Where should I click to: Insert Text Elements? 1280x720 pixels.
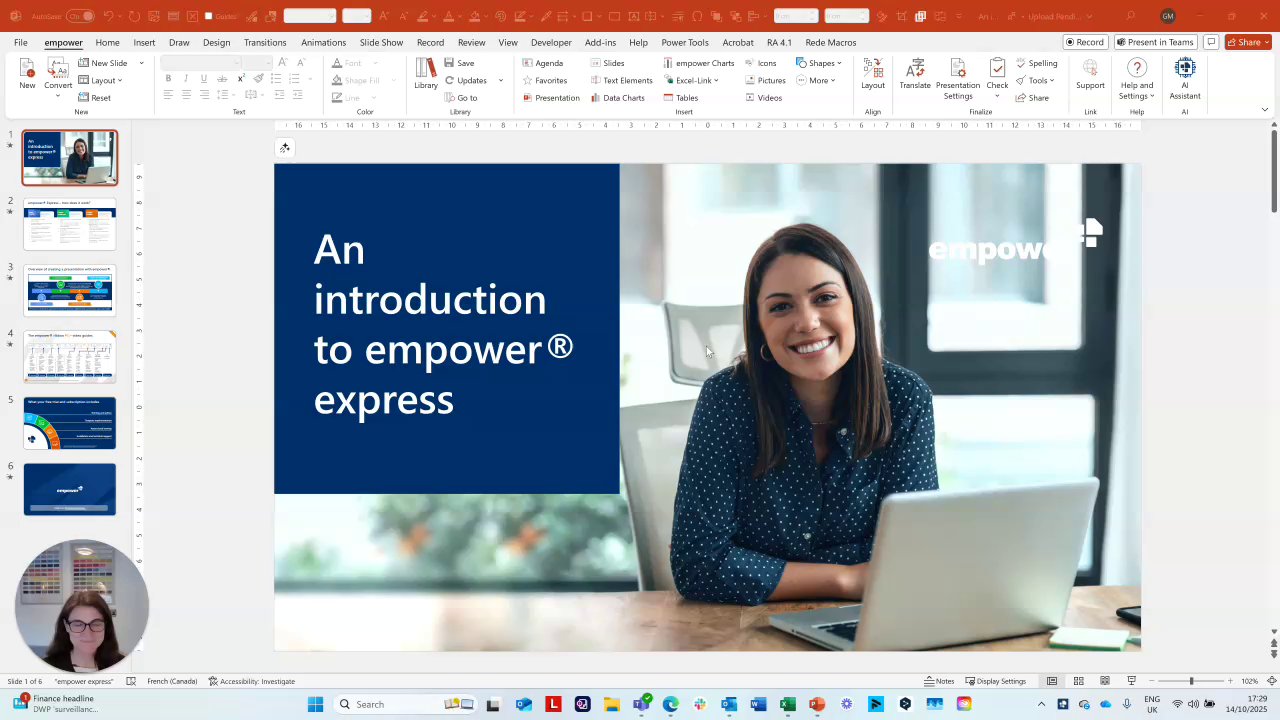pyautogui.click(x=621, y=80)
